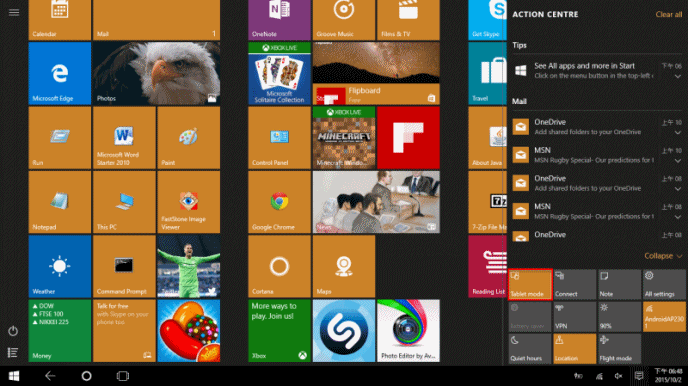Open Groove Music tile
The image size is (688, 386).
click(x=344, y=20)
